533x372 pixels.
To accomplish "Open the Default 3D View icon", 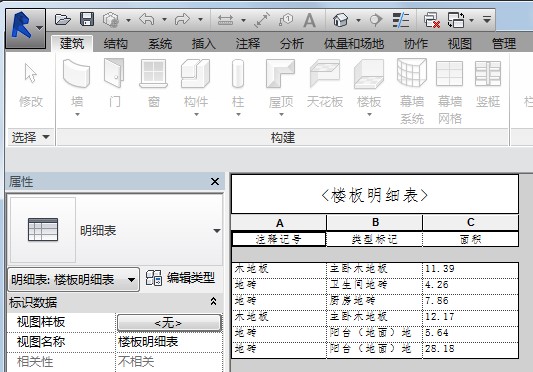I will click(x=341, y=20).
